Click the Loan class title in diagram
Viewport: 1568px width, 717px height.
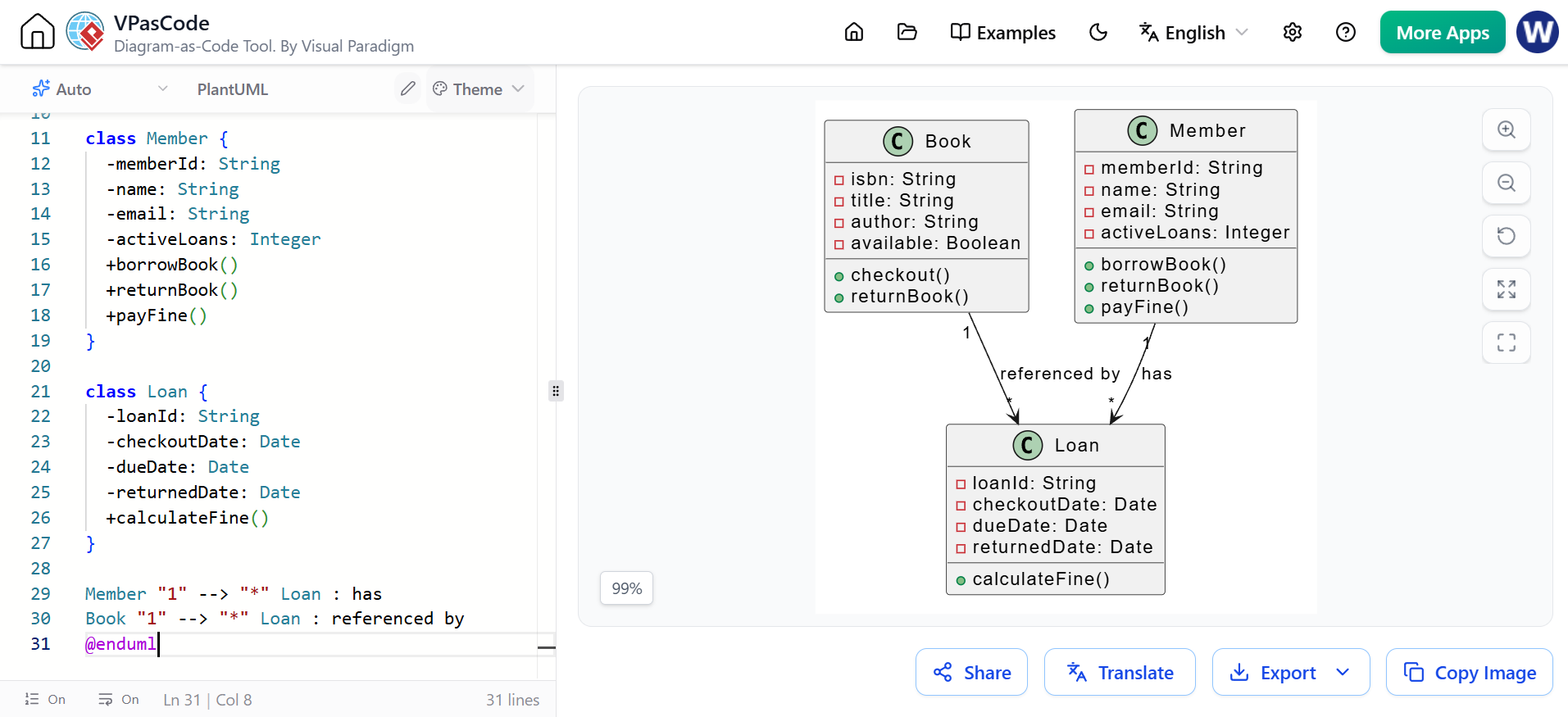pos(1077,445)
